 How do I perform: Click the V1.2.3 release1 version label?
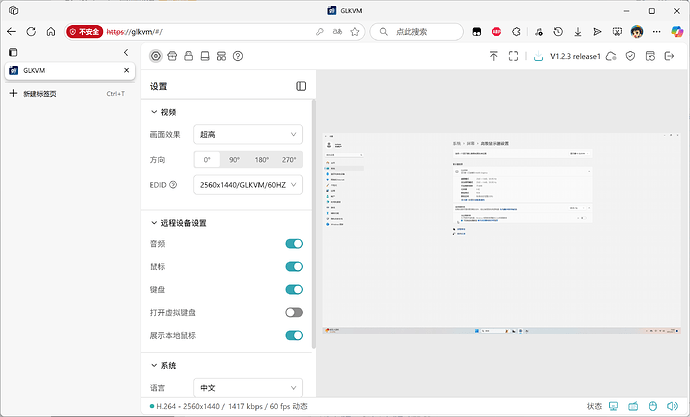(575, 56)
